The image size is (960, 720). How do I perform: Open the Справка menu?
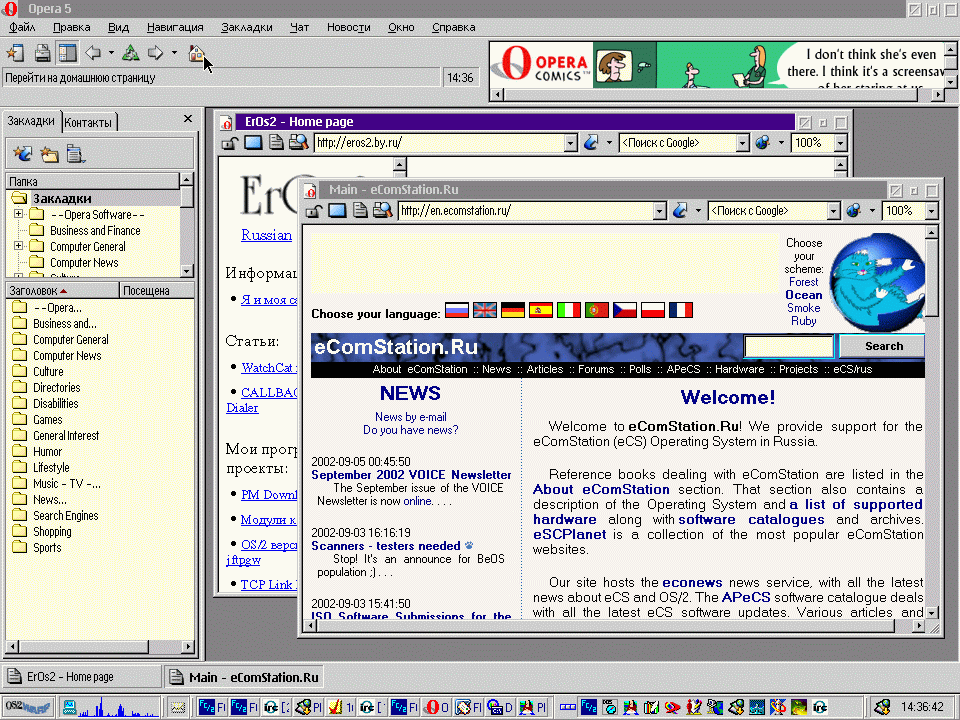pos(454,27)
